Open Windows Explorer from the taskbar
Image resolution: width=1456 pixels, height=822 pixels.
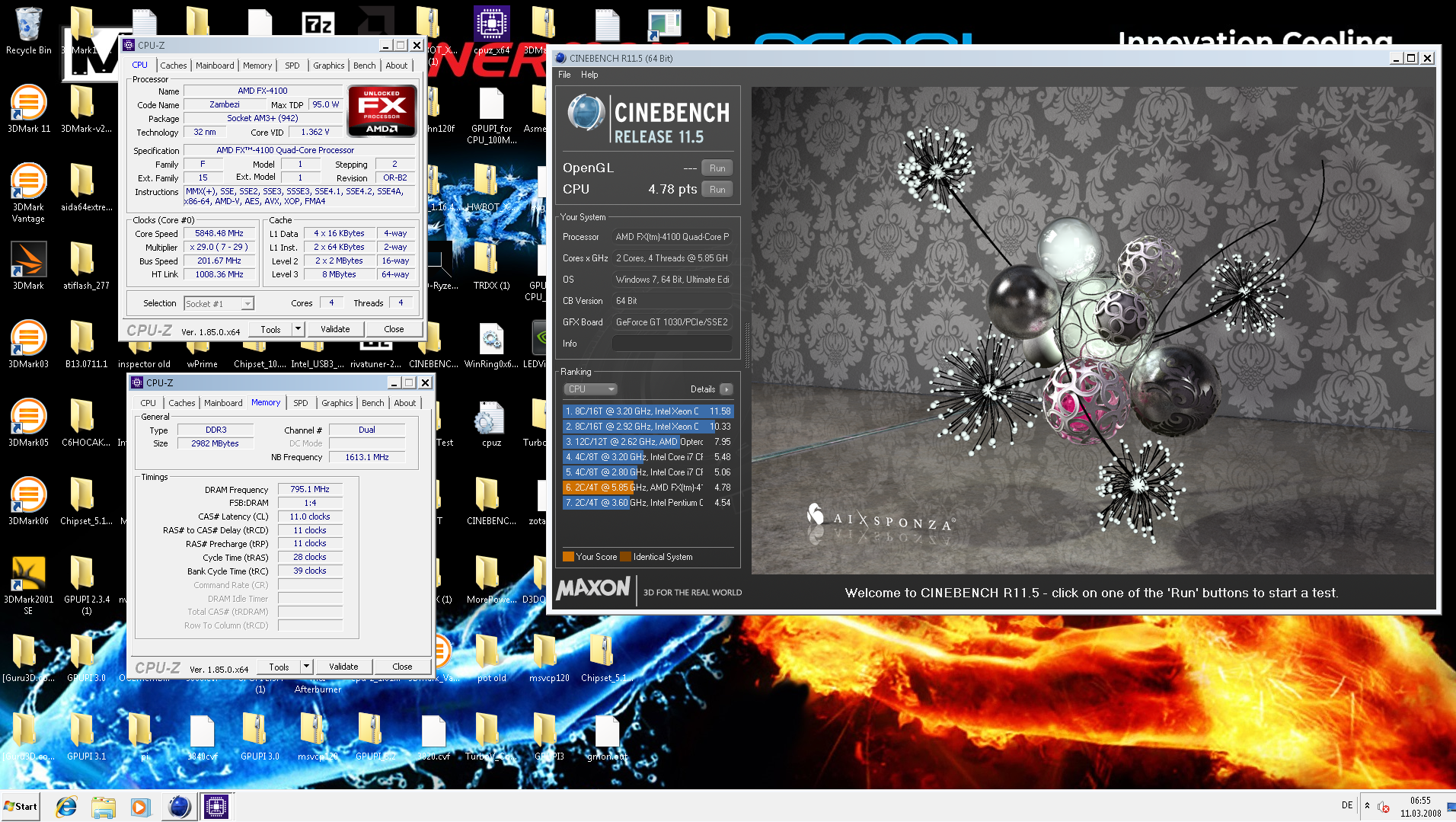tap(103, 806)
